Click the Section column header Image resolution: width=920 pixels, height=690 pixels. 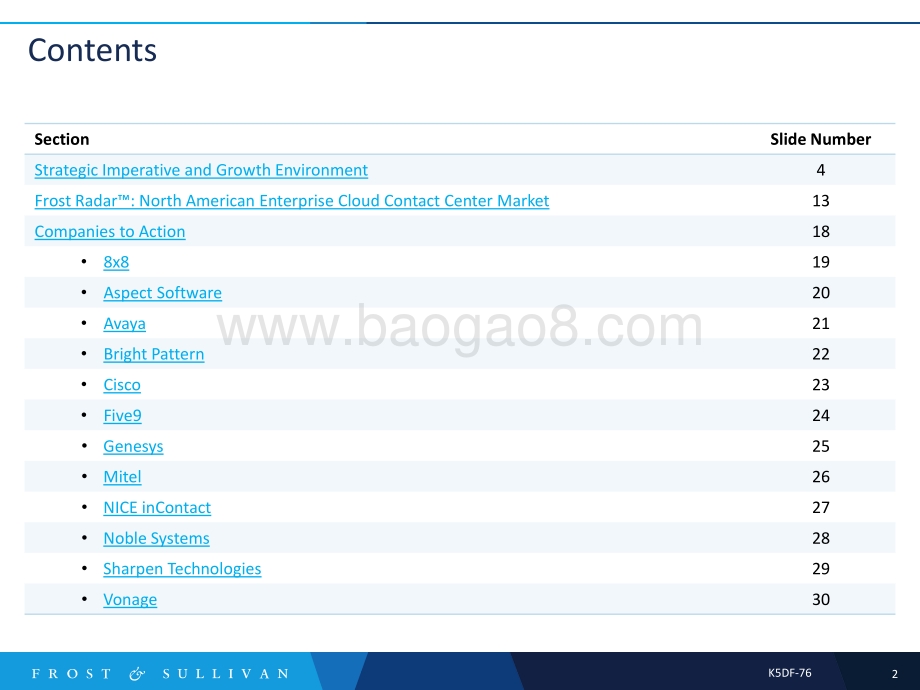pyautogui.click(x=62, y=139)
